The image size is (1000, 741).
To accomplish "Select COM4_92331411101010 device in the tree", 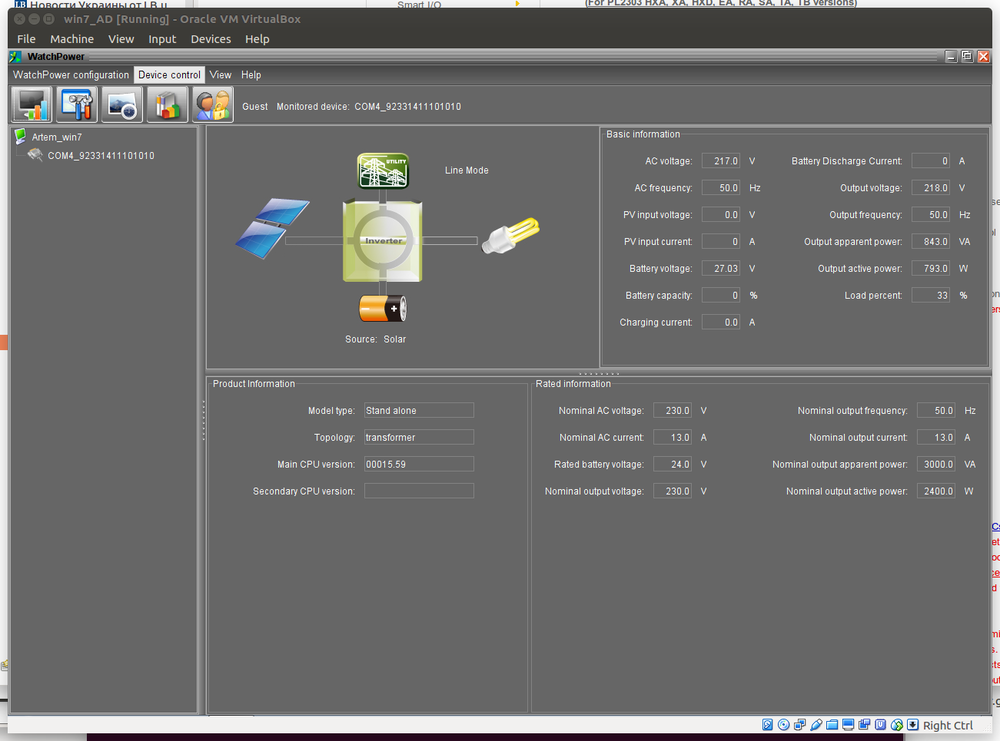I will tap(100, 156).
